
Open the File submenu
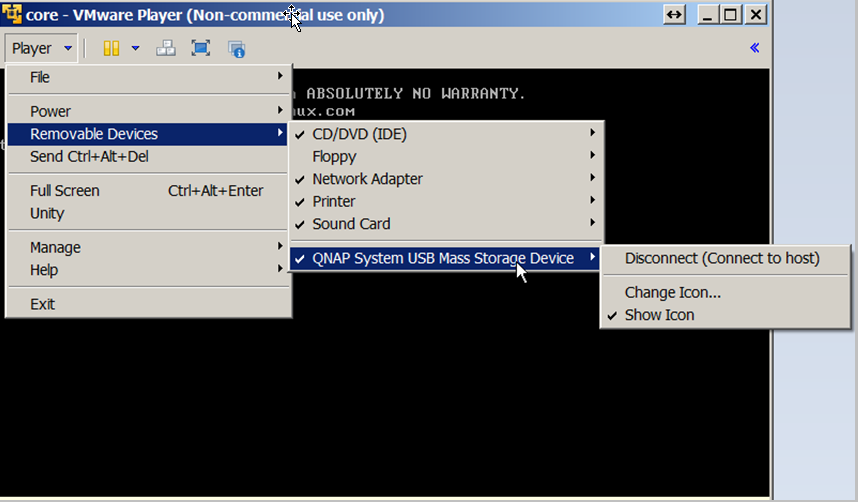pos(148,77)
